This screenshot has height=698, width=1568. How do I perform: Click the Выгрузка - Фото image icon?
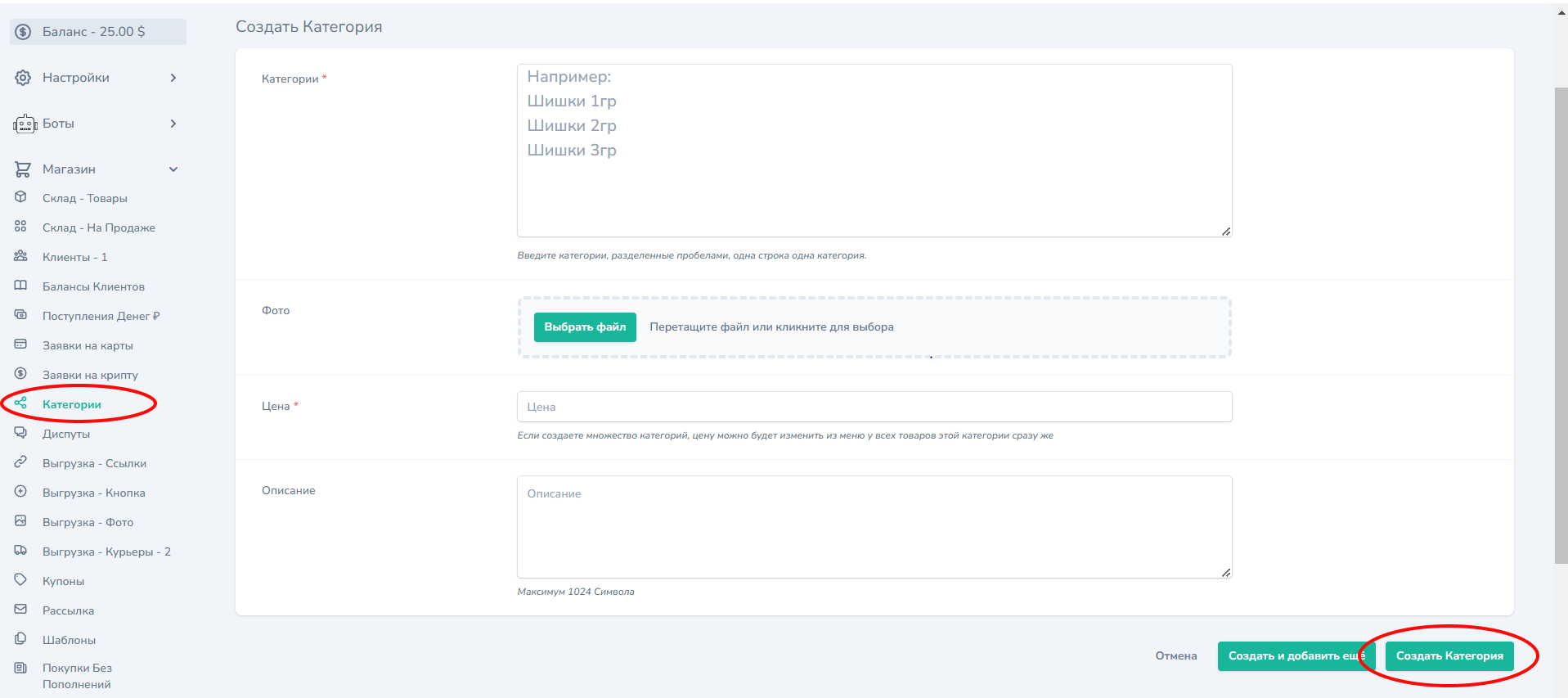(x=20, y=521)
